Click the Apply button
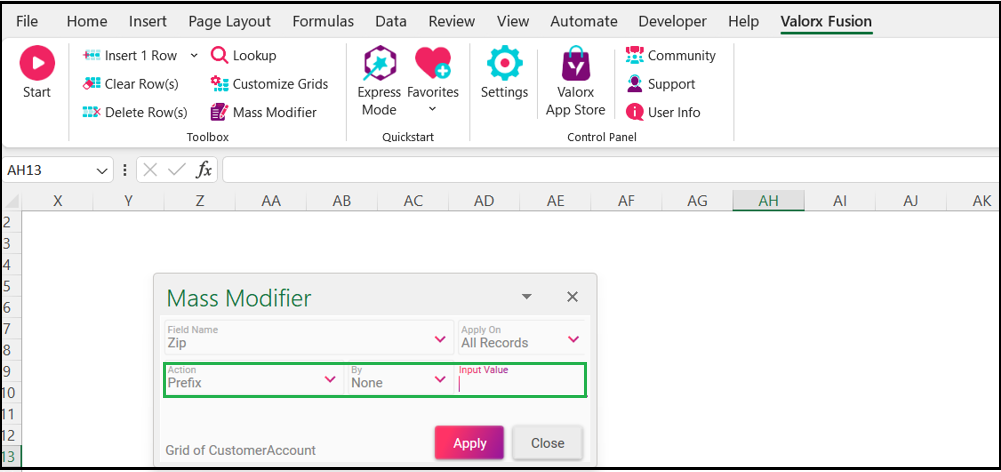The height and width of the screenshot is (472, 1001). 470,443
